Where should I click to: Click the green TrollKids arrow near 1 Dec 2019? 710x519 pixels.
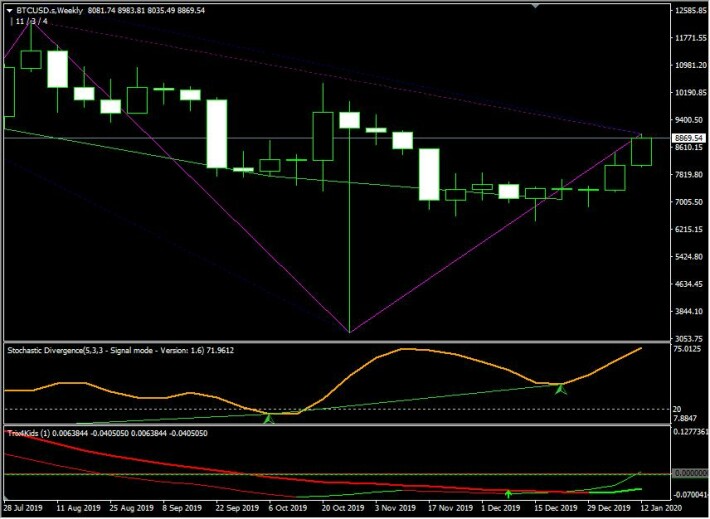pos(508,494)
